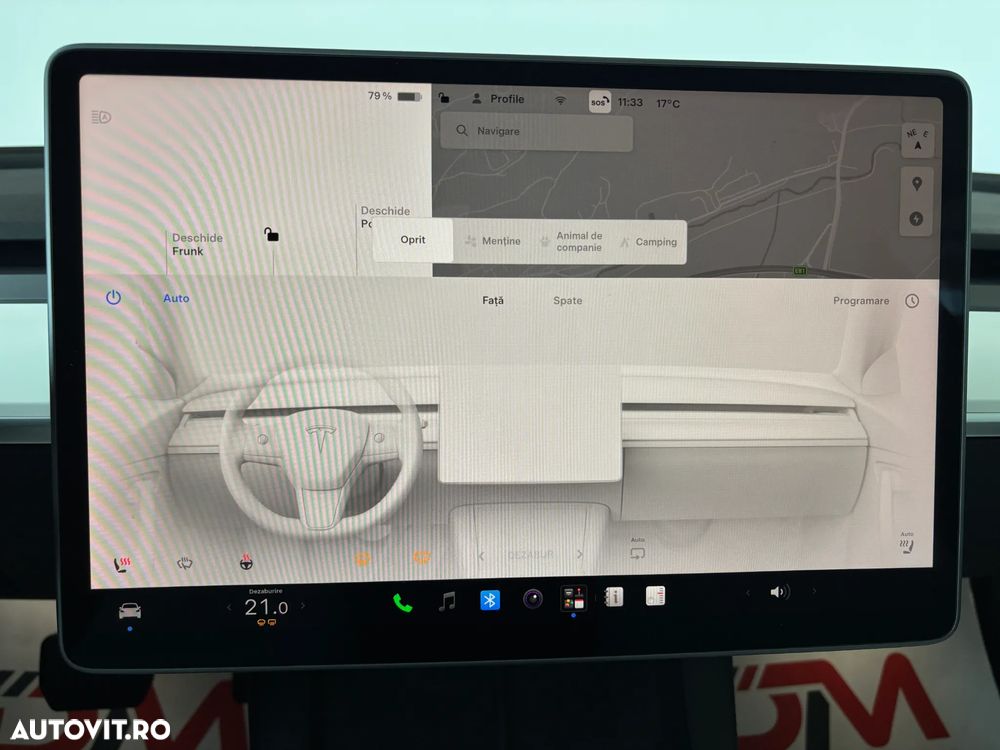The width and height of the screenshot is (1000, 750).
Task: Open car controls icon in bottom bar
Action: [x=130, y=611]
